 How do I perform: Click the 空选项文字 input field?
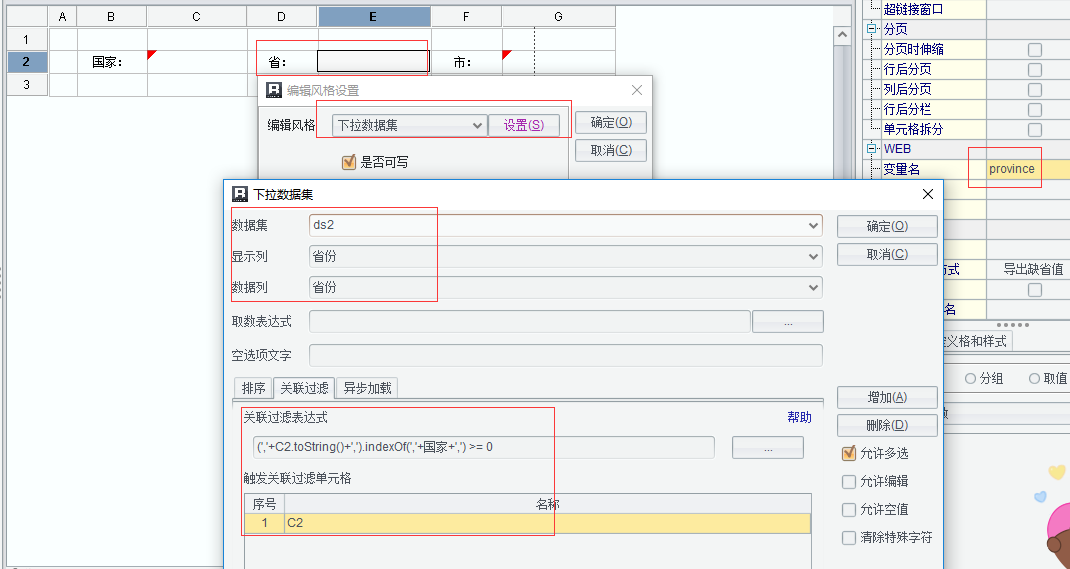(566, 355)
